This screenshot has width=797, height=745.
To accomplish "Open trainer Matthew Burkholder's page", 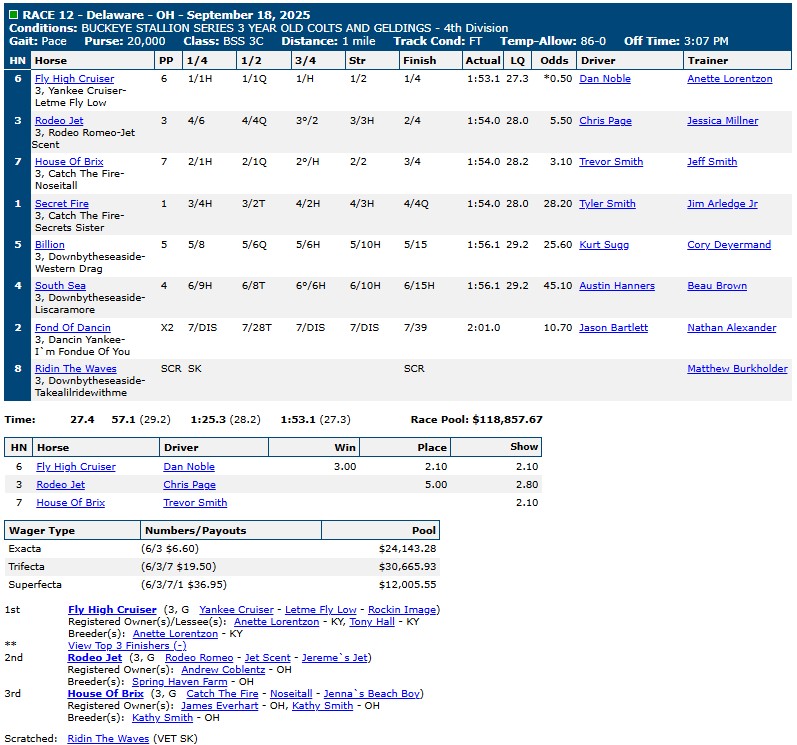I will pyautogui.click(x=737, y=369).
